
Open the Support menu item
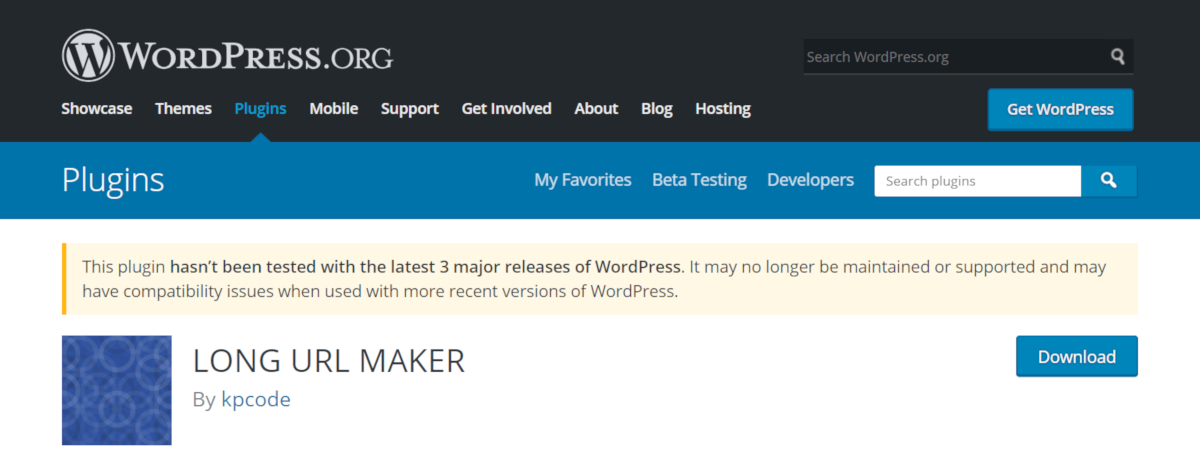(x=409, y=109)
